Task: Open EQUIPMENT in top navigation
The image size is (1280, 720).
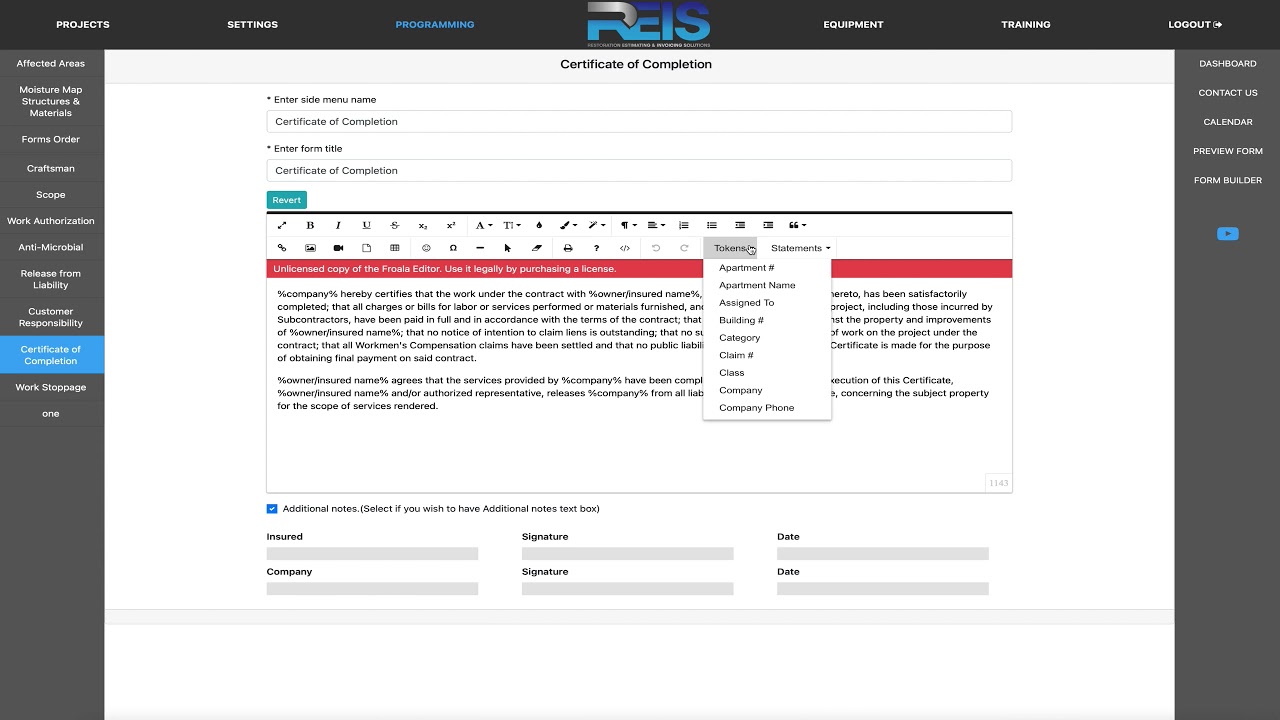Action: pyautogui.click(x=853, y=24)
